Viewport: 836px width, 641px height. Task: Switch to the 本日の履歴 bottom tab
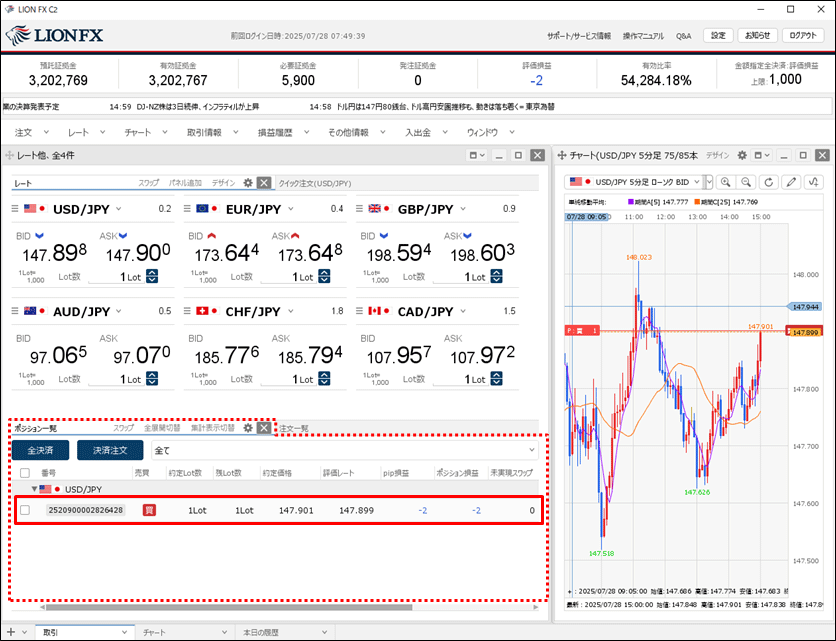tap(264, 632)
